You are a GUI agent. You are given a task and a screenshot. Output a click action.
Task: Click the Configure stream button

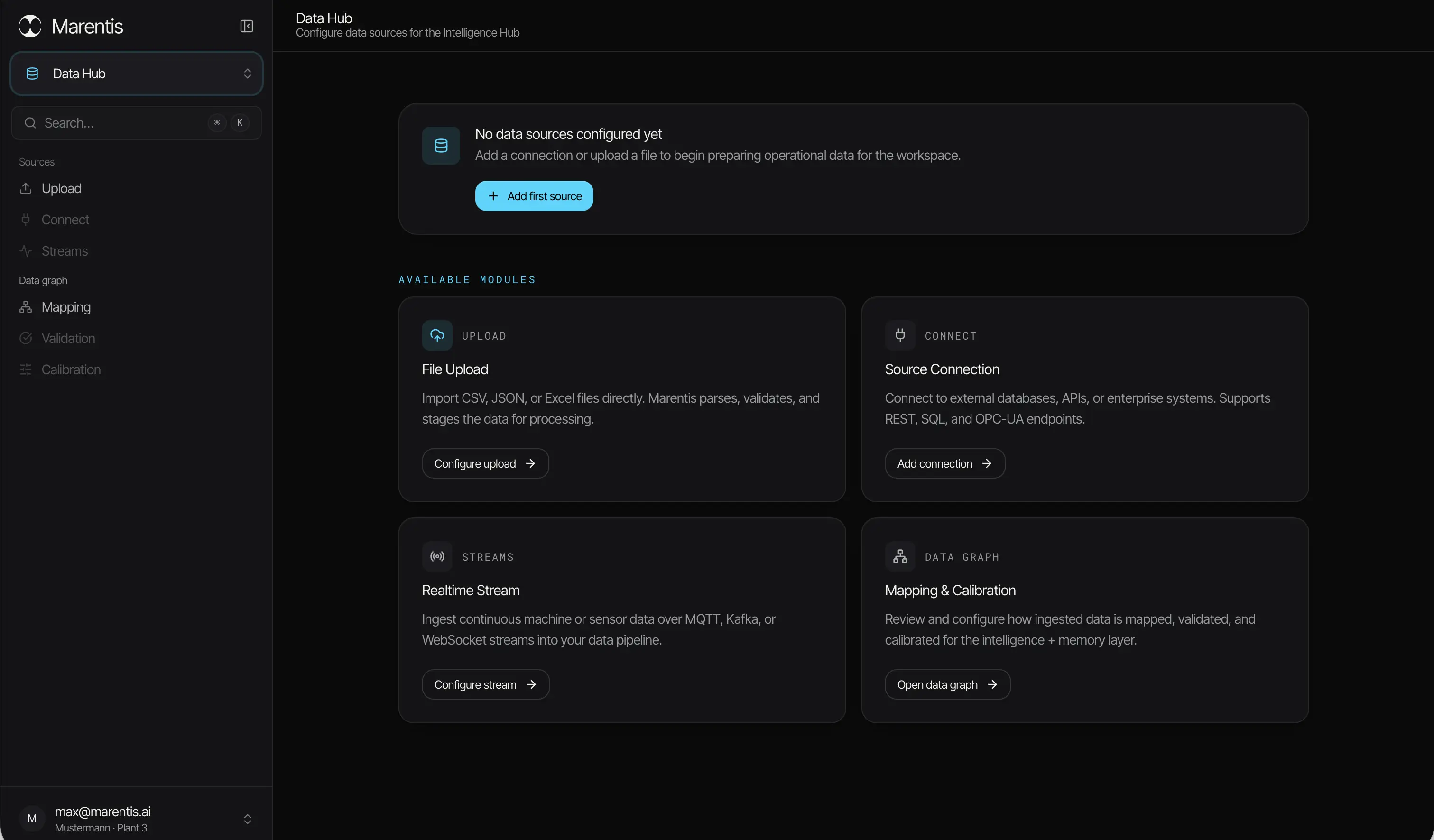coord(486,684)
